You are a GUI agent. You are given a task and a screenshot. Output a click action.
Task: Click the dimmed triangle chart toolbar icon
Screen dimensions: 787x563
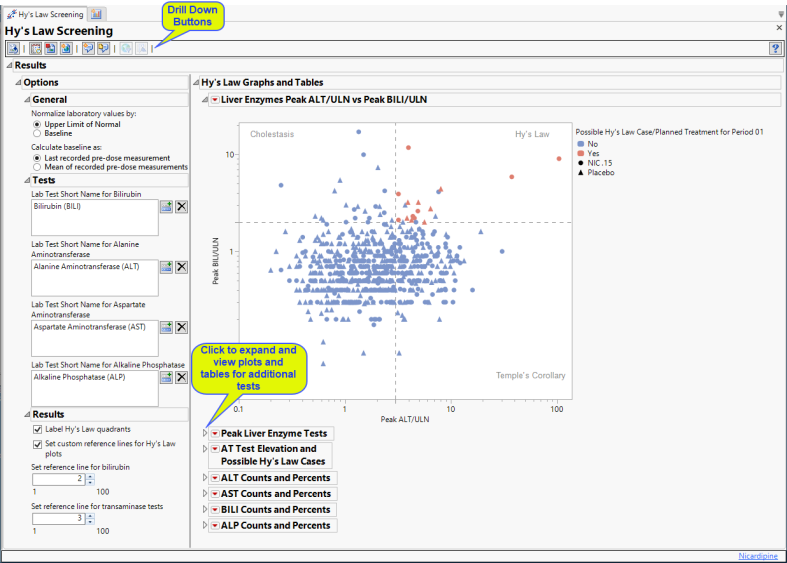pos(142,49)
